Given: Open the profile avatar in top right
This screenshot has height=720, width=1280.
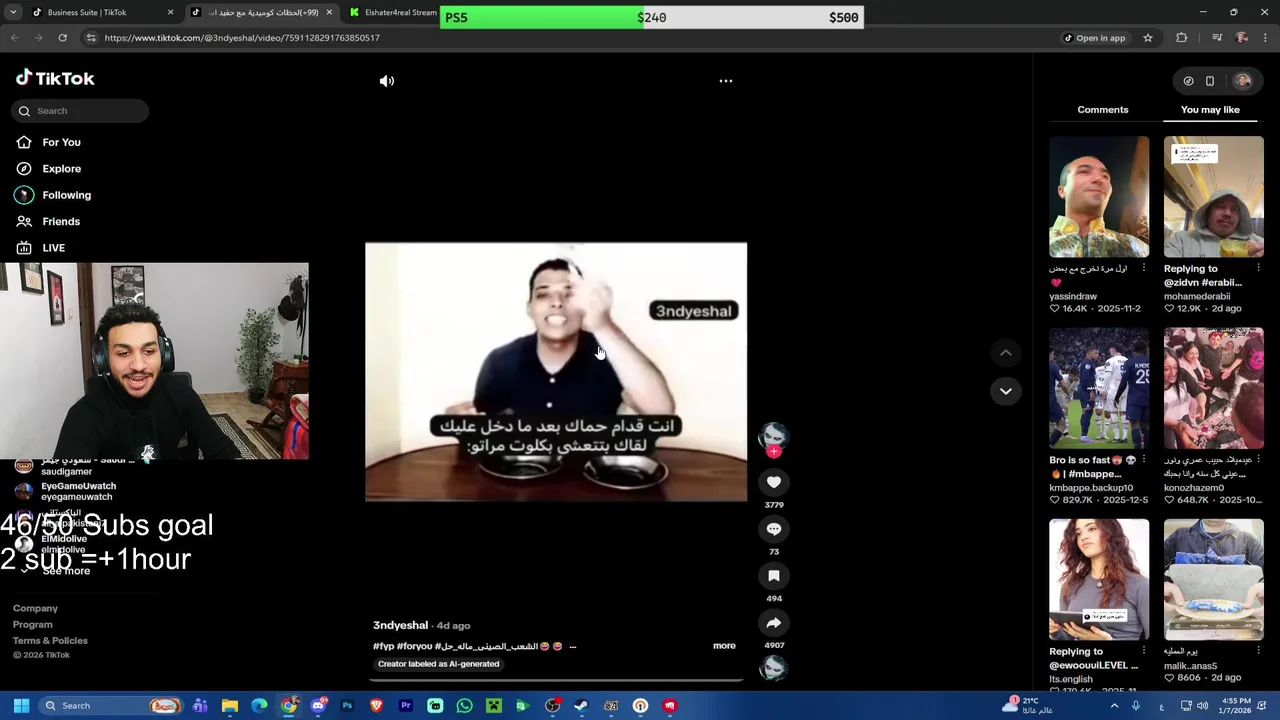Looking at the screenshot, I should [1242, 81].
